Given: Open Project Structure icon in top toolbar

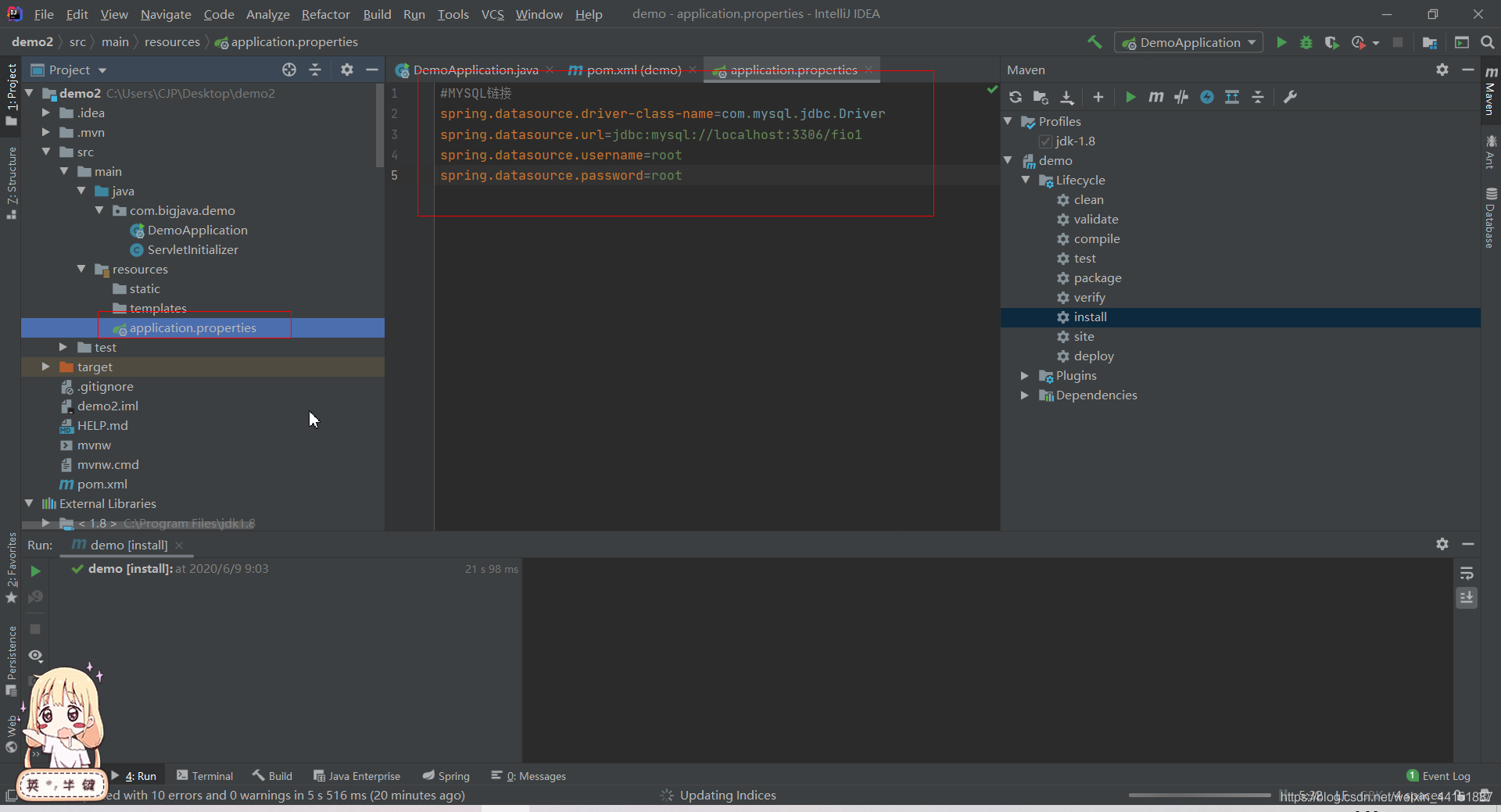Looking at the screenshot, I should pyautogui.click(x=1430, y=42).
